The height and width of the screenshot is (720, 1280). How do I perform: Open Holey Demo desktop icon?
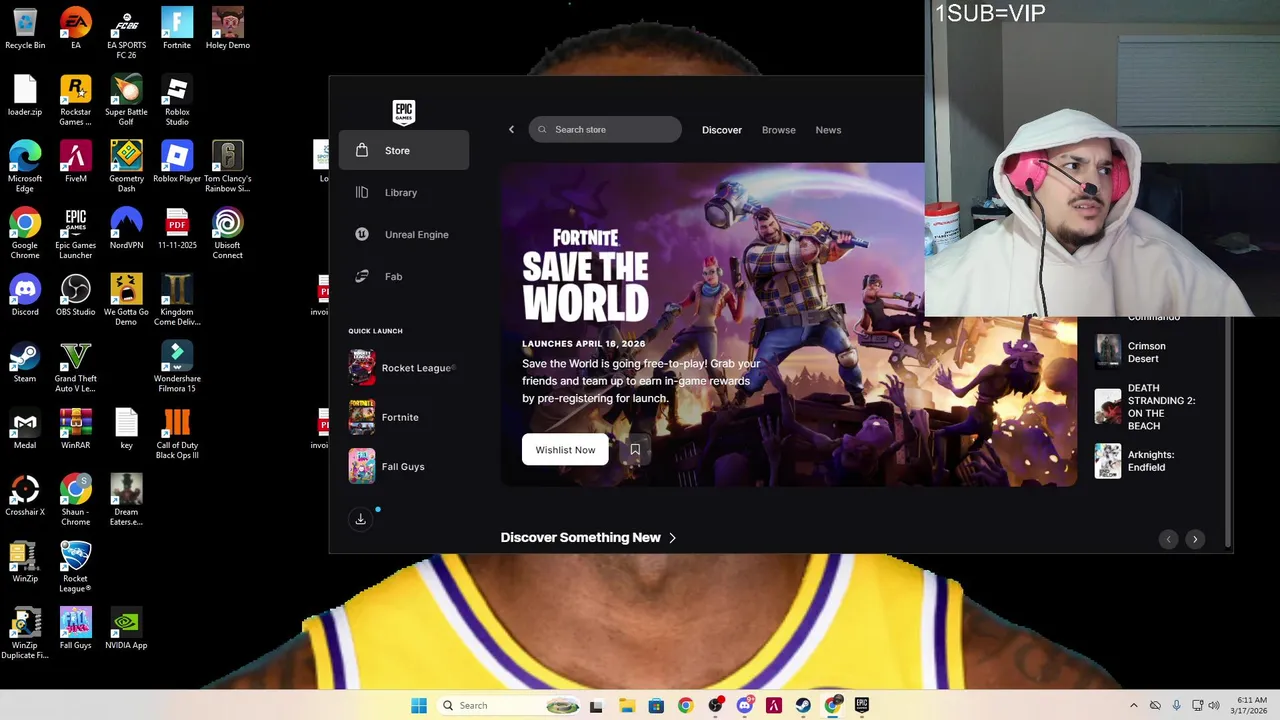227,30
